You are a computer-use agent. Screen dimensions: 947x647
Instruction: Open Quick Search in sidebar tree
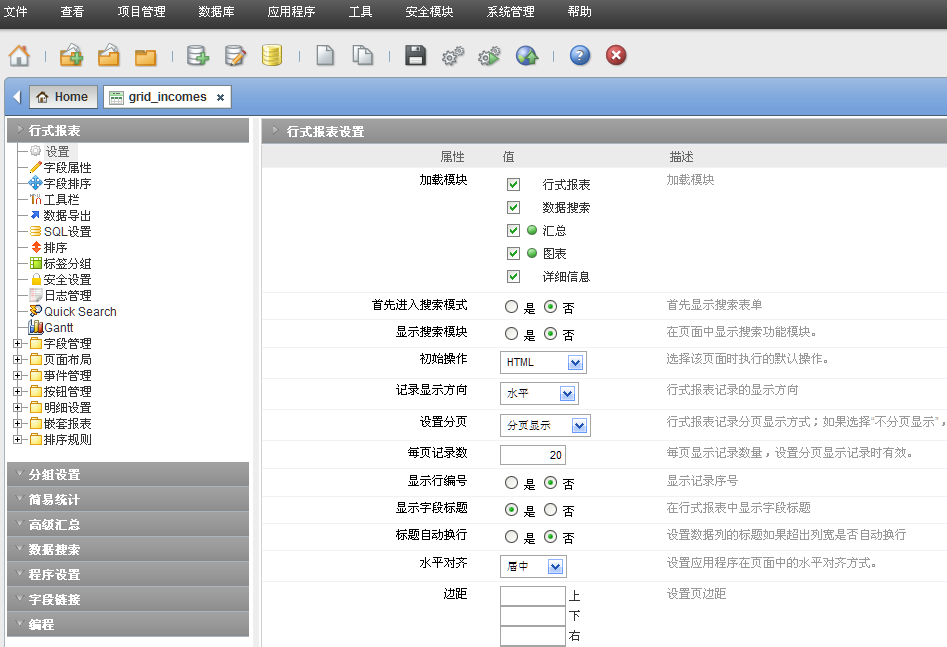pyautogui.click(x=80, y=312)
